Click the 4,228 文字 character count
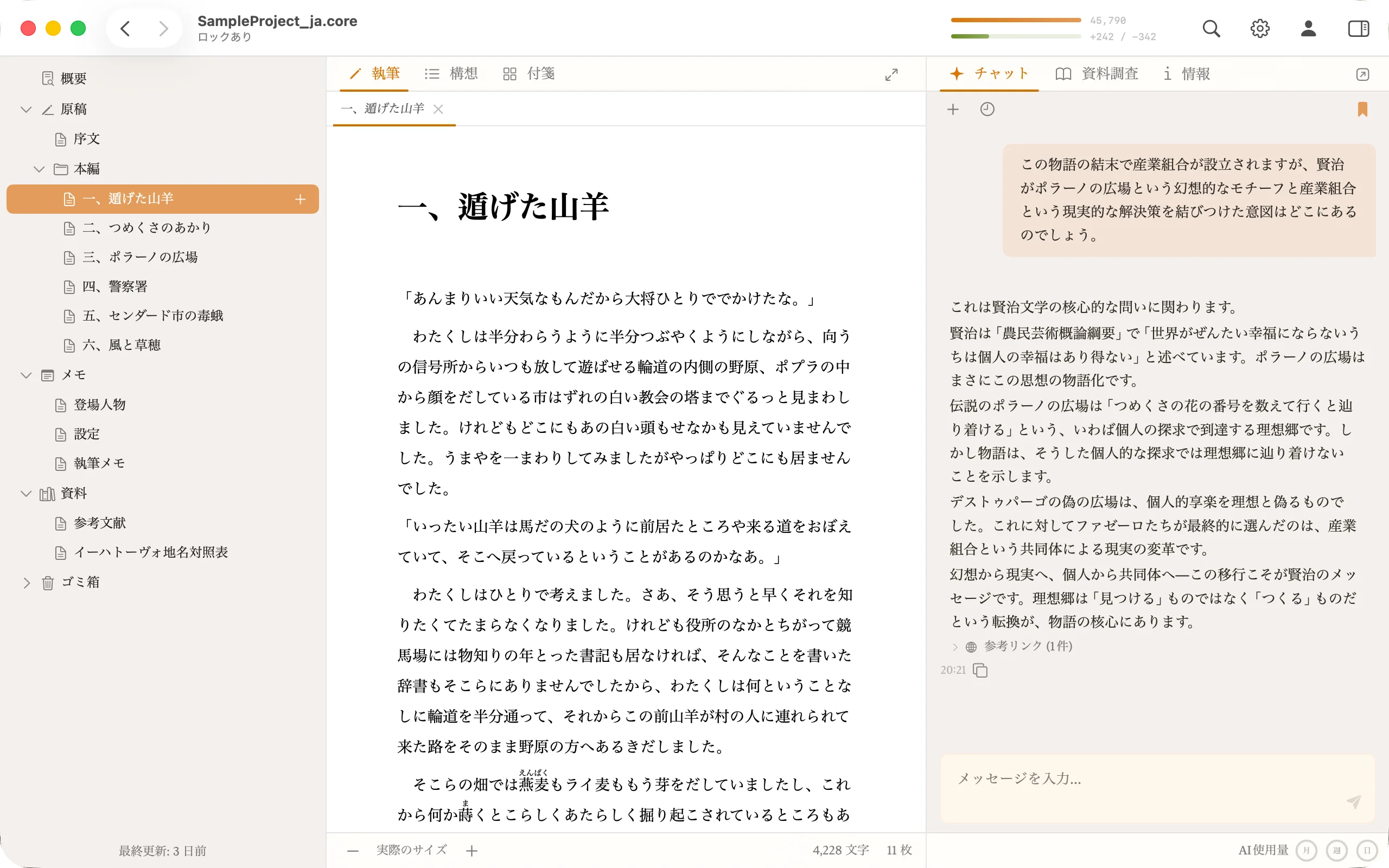This screenshot has height=868, width=1389. (x=841, y=850)
